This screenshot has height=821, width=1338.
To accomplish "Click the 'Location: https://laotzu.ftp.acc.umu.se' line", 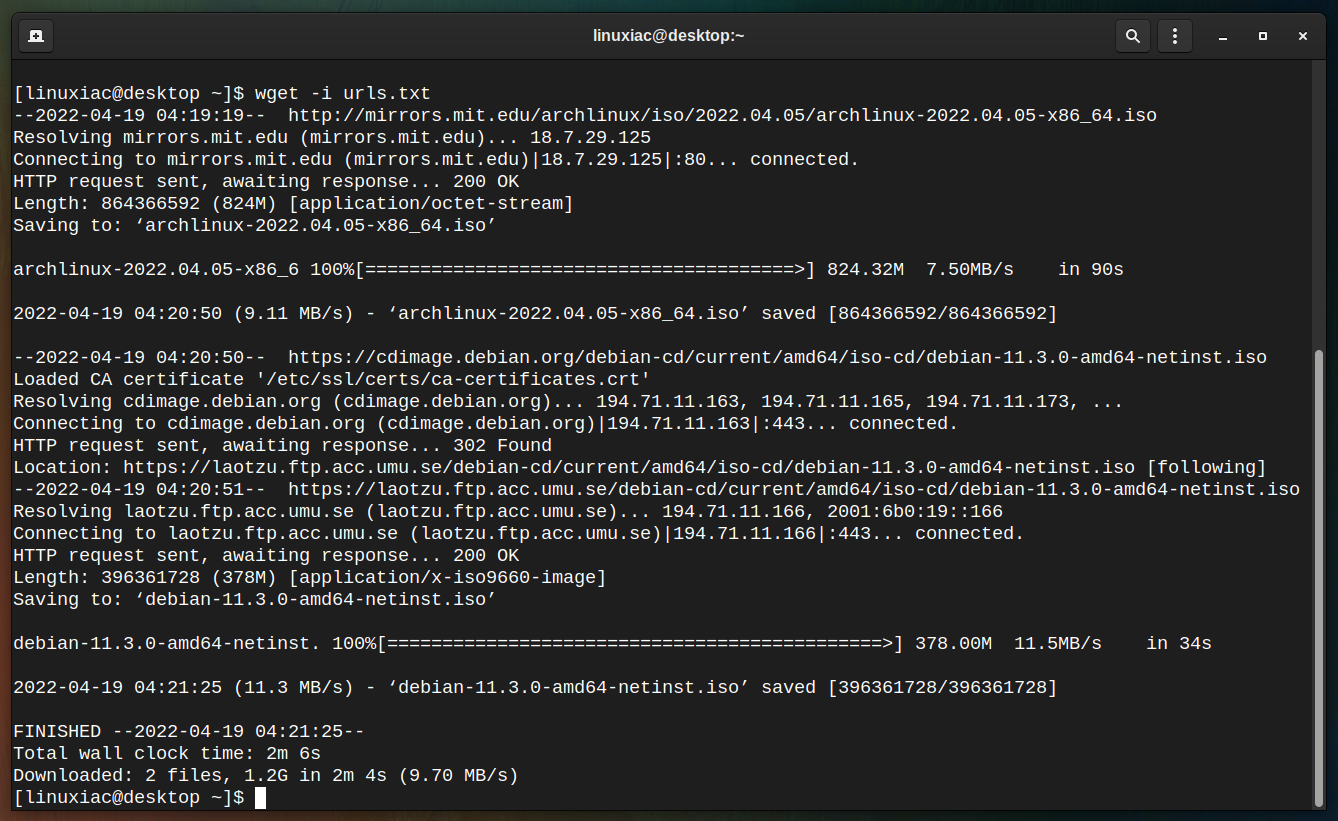I will click(x=640, y=467).
